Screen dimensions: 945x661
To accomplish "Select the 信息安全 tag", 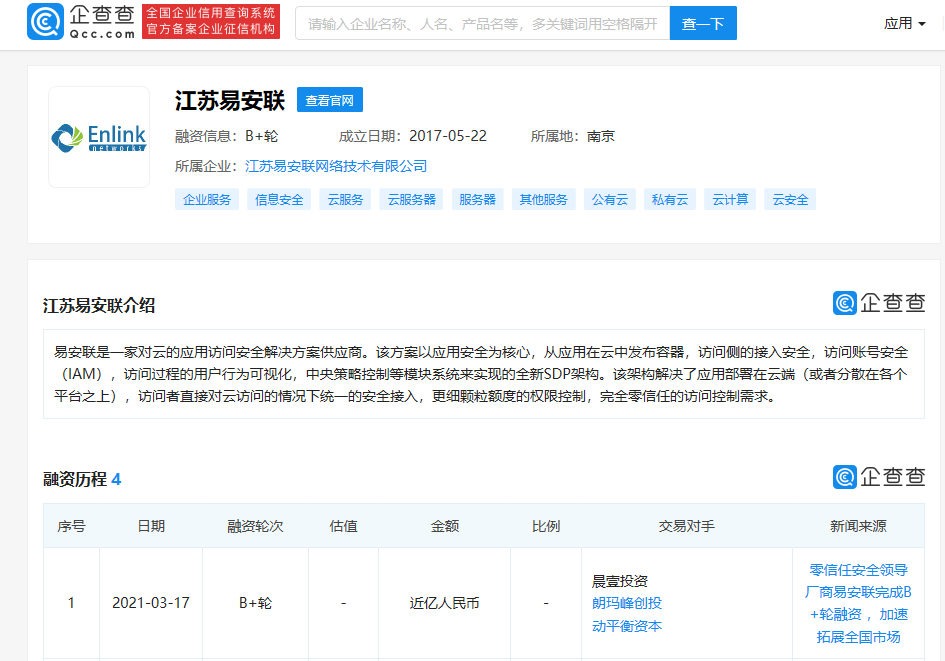I will (x=279, y=199).
